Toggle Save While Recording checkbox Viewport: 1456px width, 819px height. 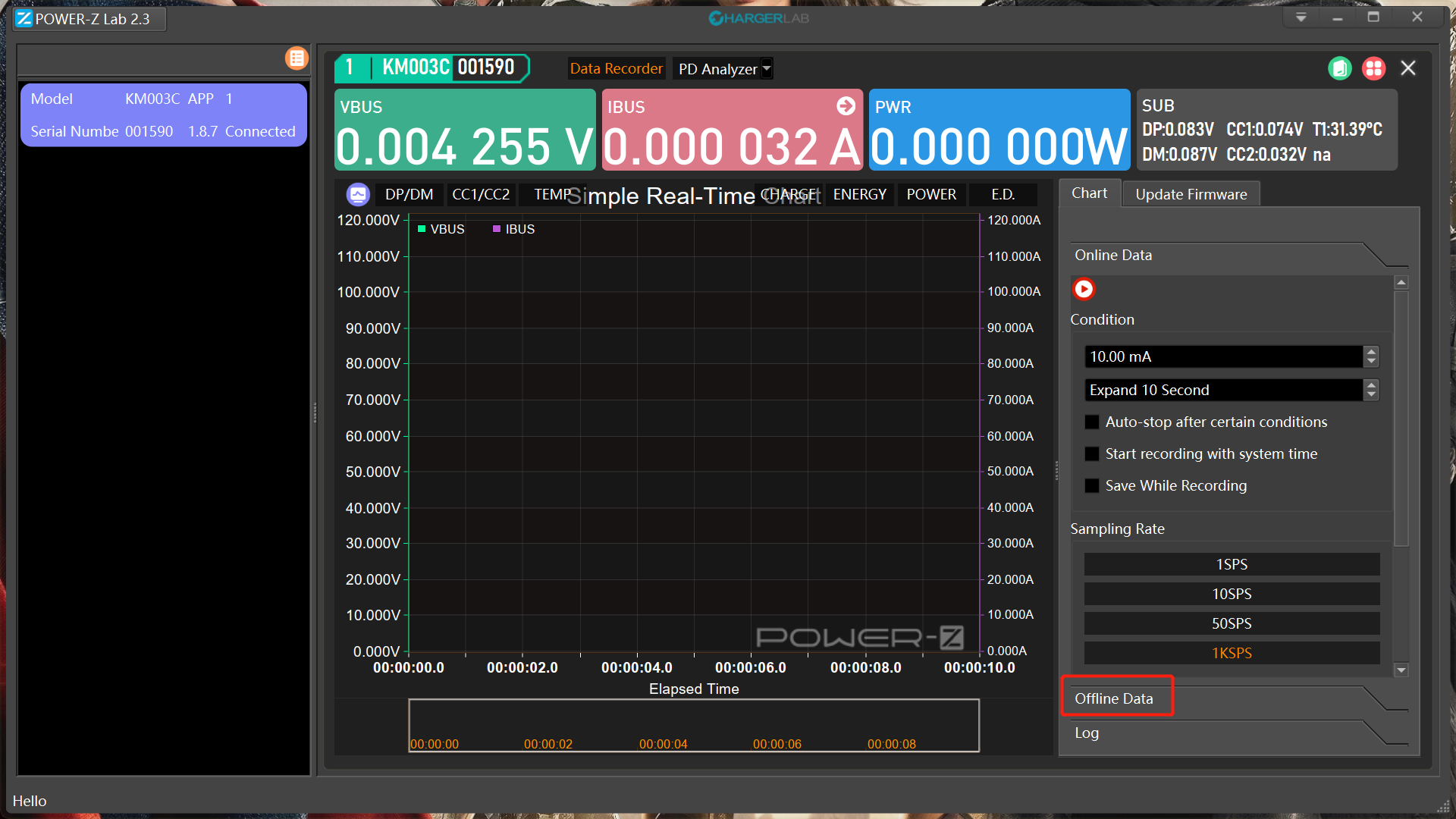click(1092, 486)
